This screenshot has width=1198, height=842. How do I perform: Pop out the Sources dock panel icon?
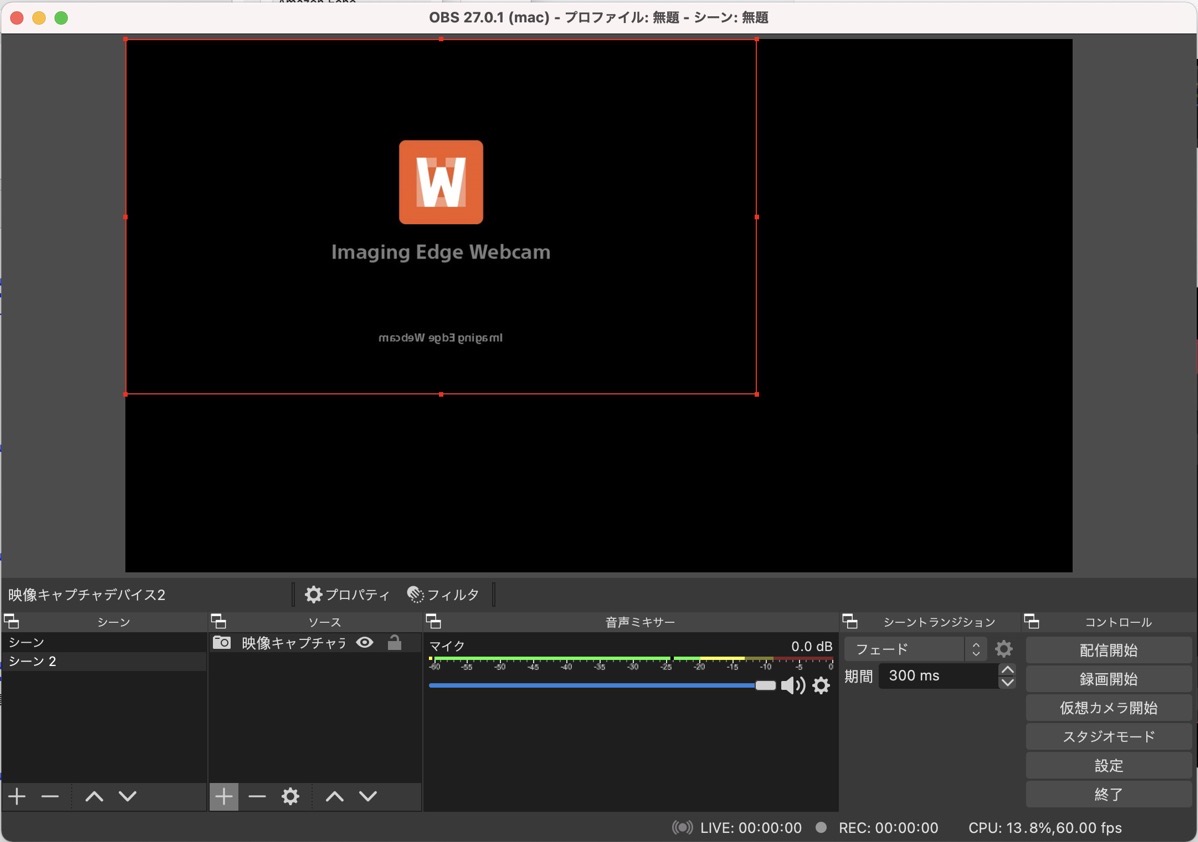[x=219, y=621]
